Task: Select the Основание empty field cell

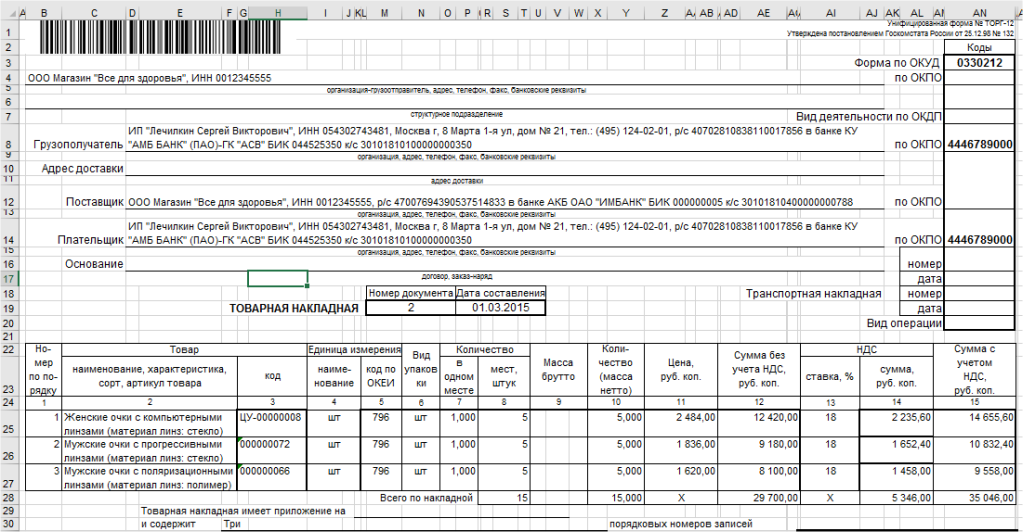Action: click(x=504, y=264)
